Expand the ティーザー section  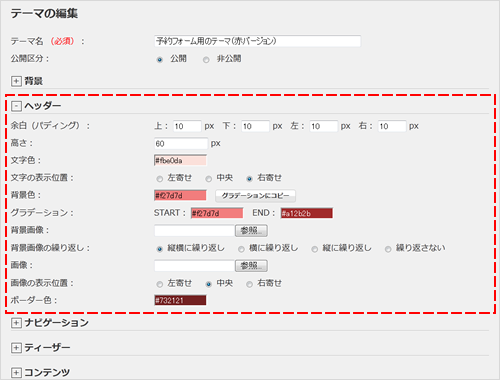16,348
